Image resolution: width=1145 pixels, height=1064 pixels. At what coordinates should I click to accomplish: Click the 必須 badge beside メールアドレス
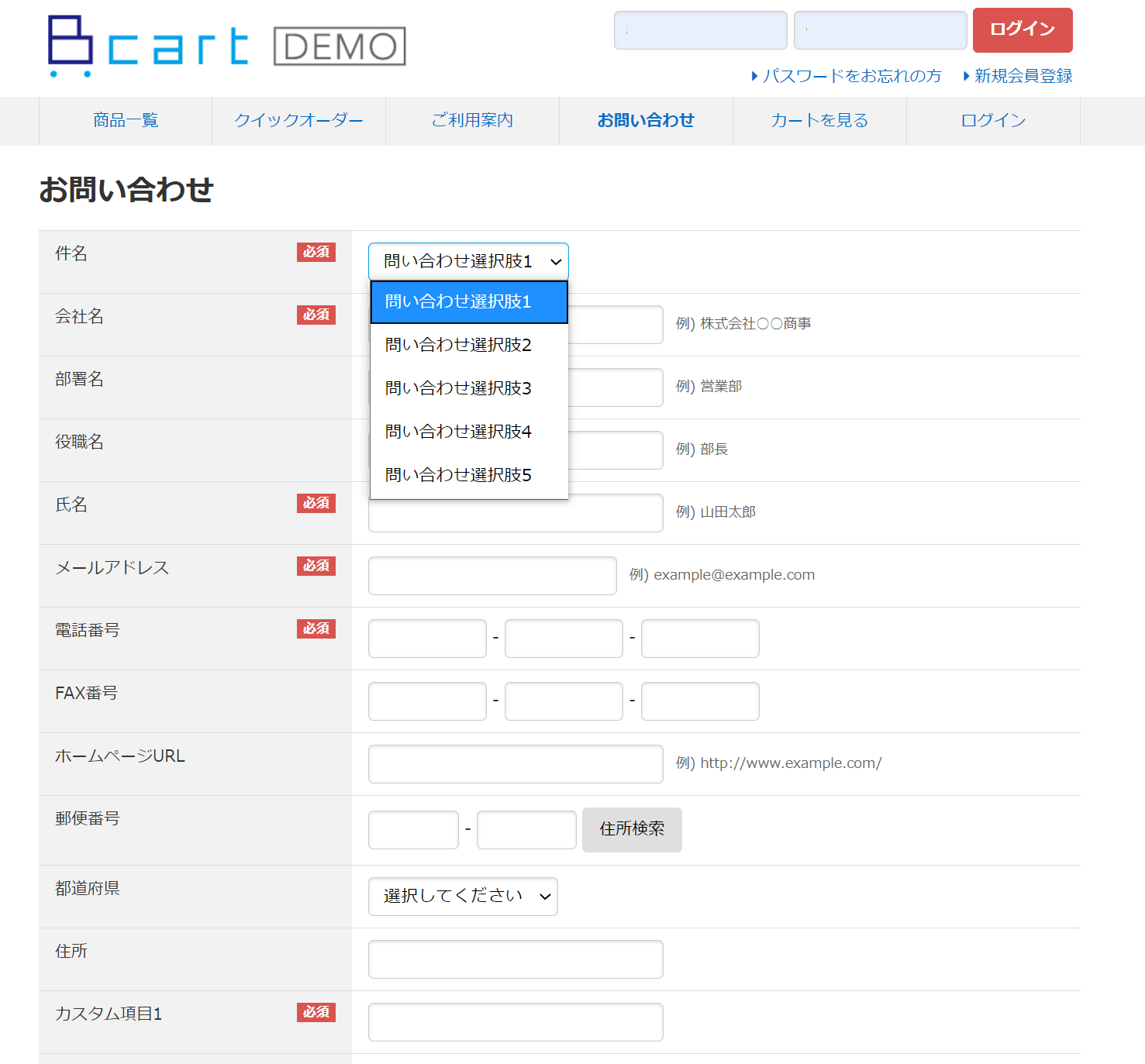click(316, 566)
